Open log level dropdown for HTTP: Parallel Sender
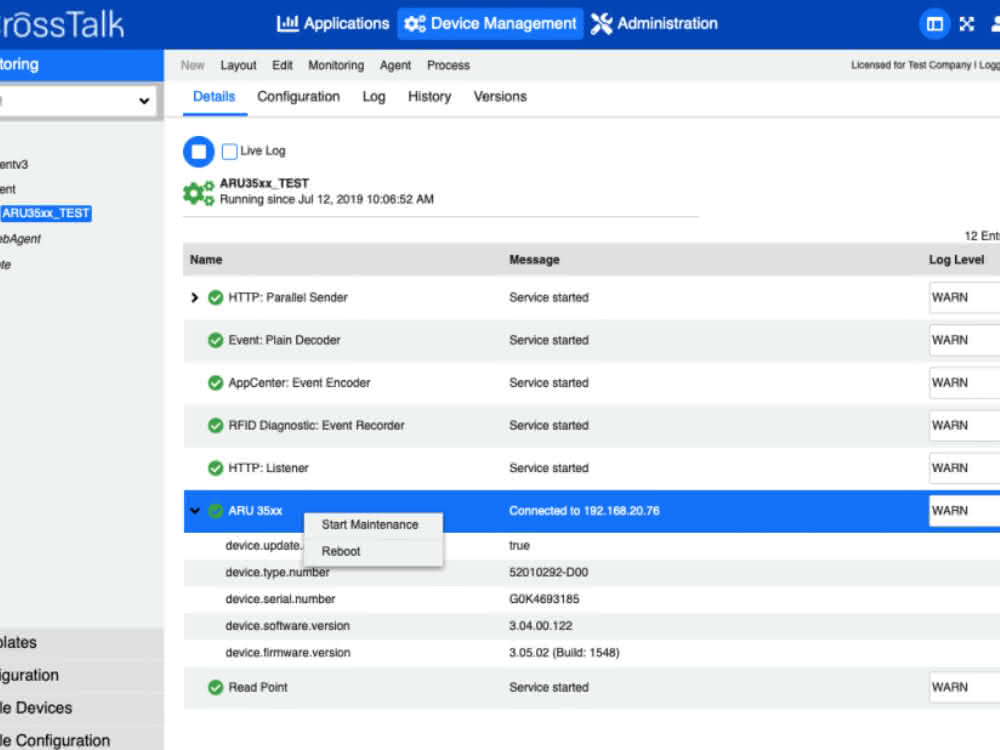The width and height of the screenshot is (1000, 750). pyautogui.click(x=964, y=298)
